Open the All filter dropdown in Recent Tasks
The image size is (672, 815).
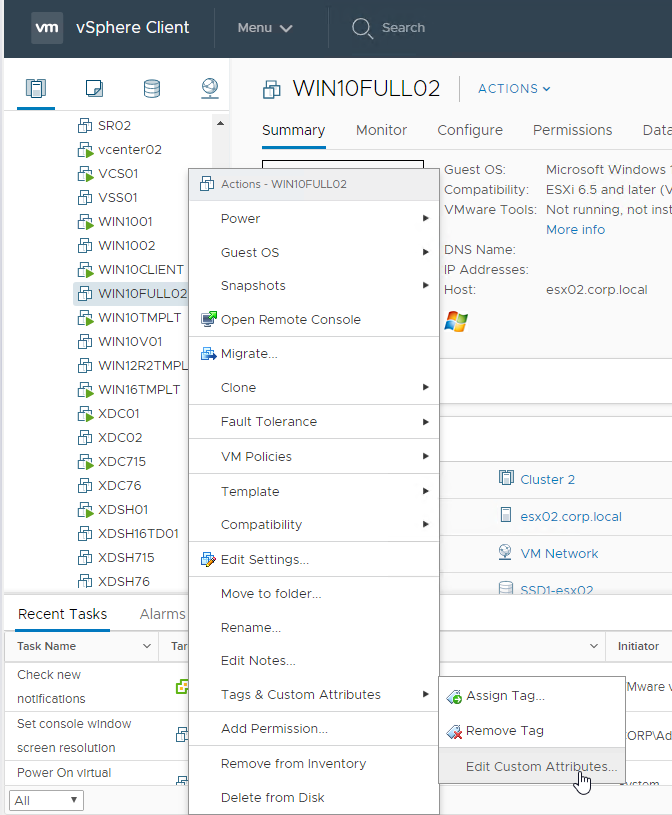46,800
